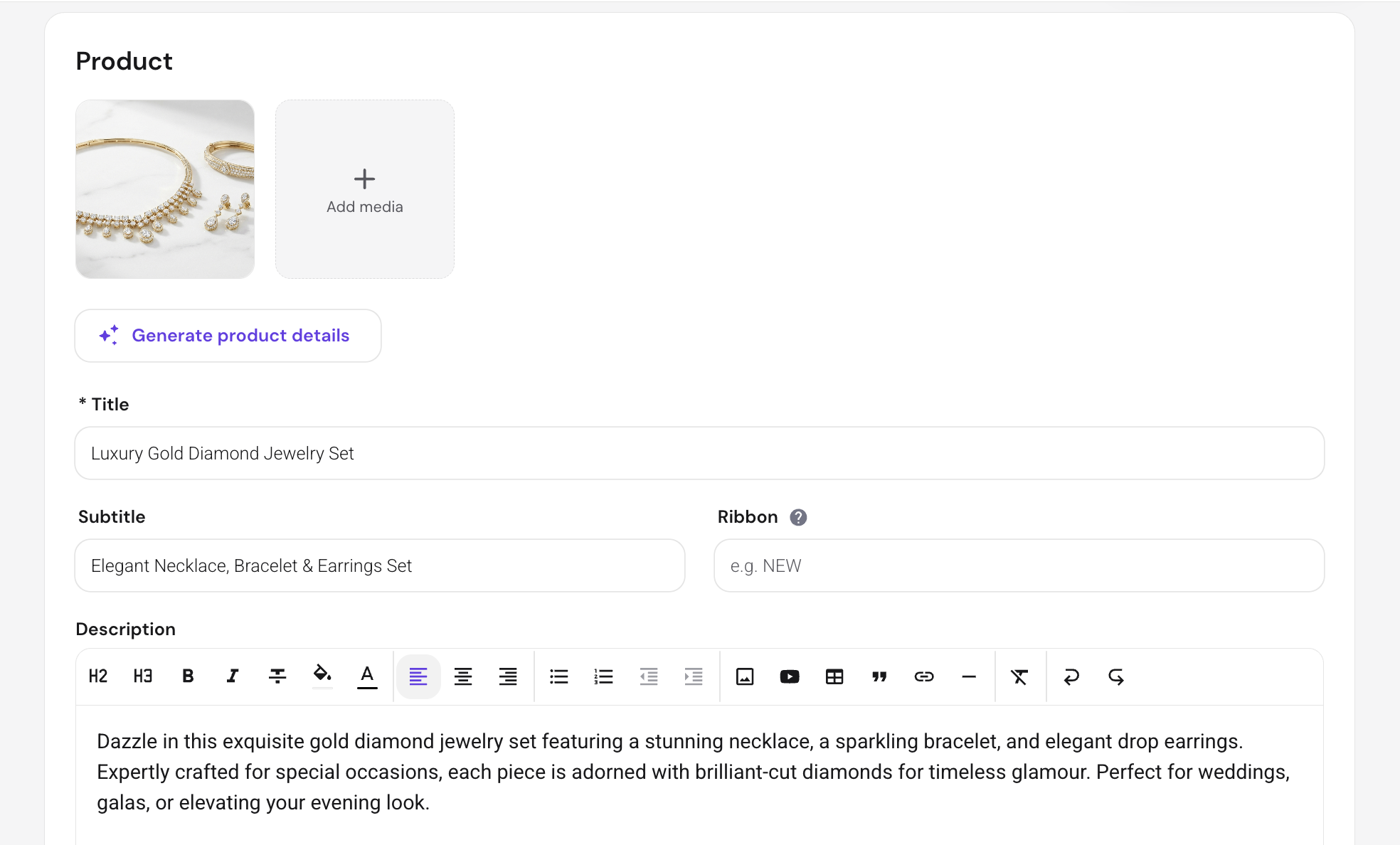The image size is (1400, 845).
Task: Toggle bold formatting
Action: pos(188,676)
